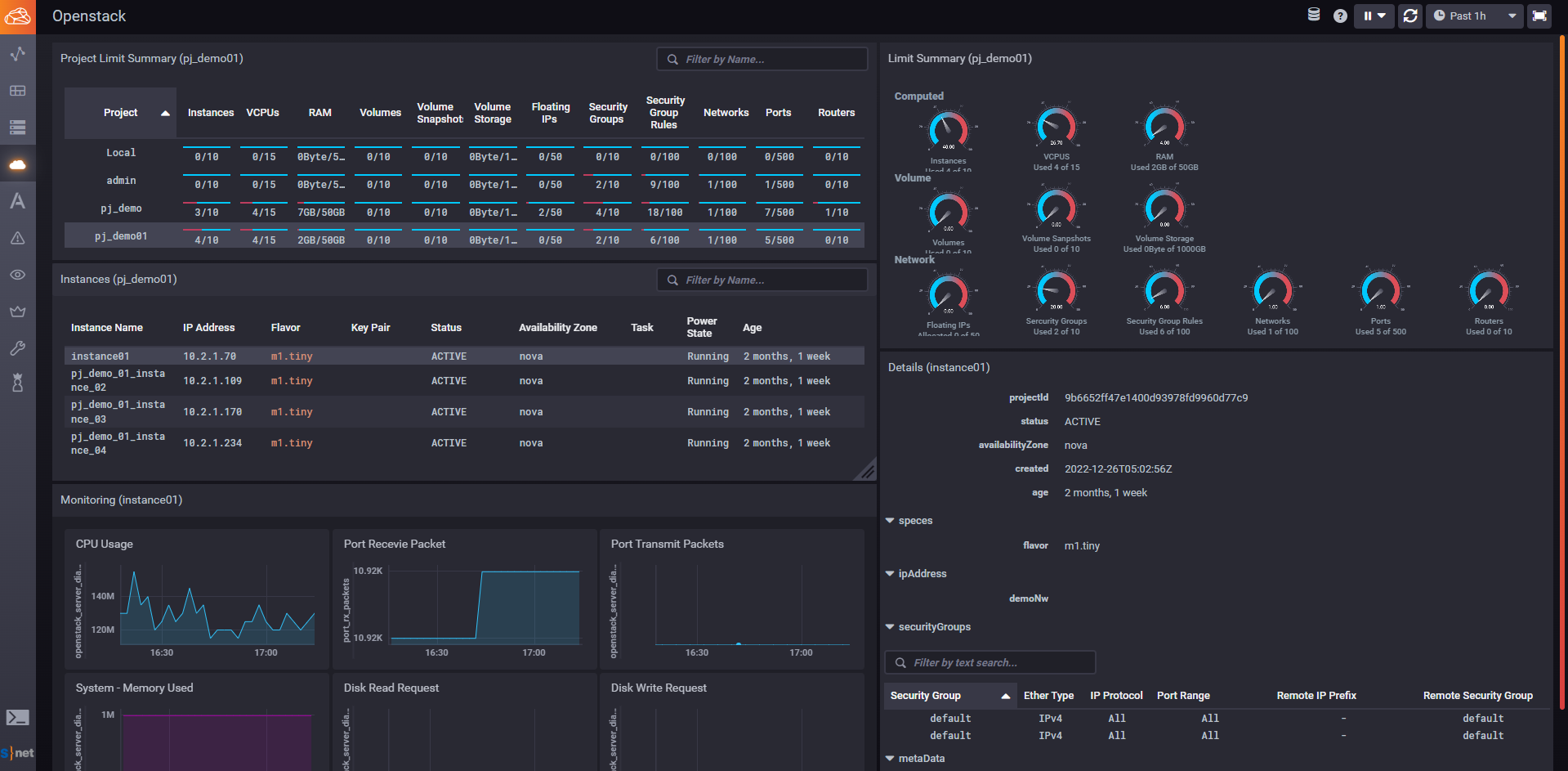Image resolution: width=1568 pixels, height=771 pixels.
Task: Select the pj_demo project row
Action: [464, 209]
